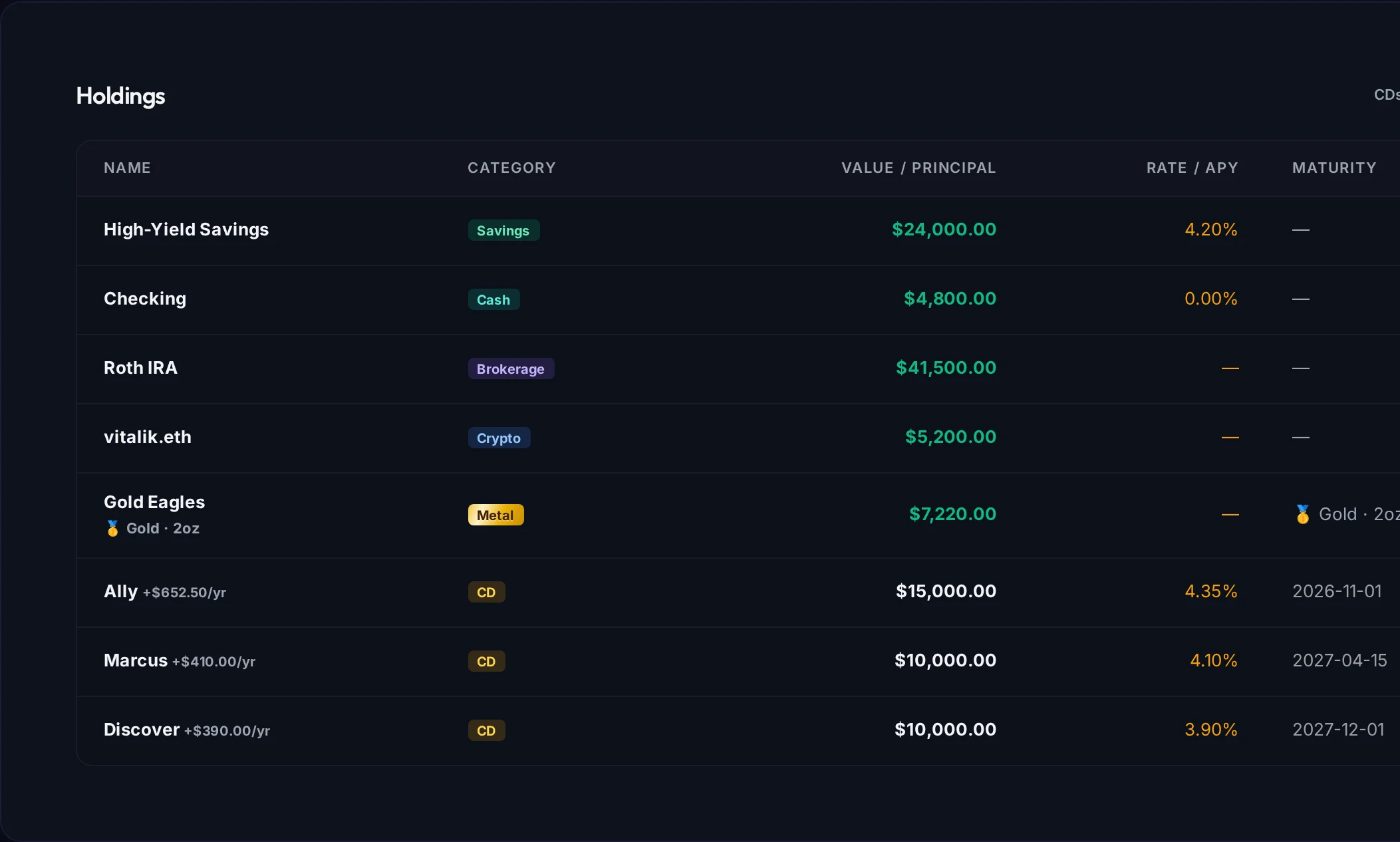Select the Checking holding name
Viewport: 1400px width, 842px height.
145,299
